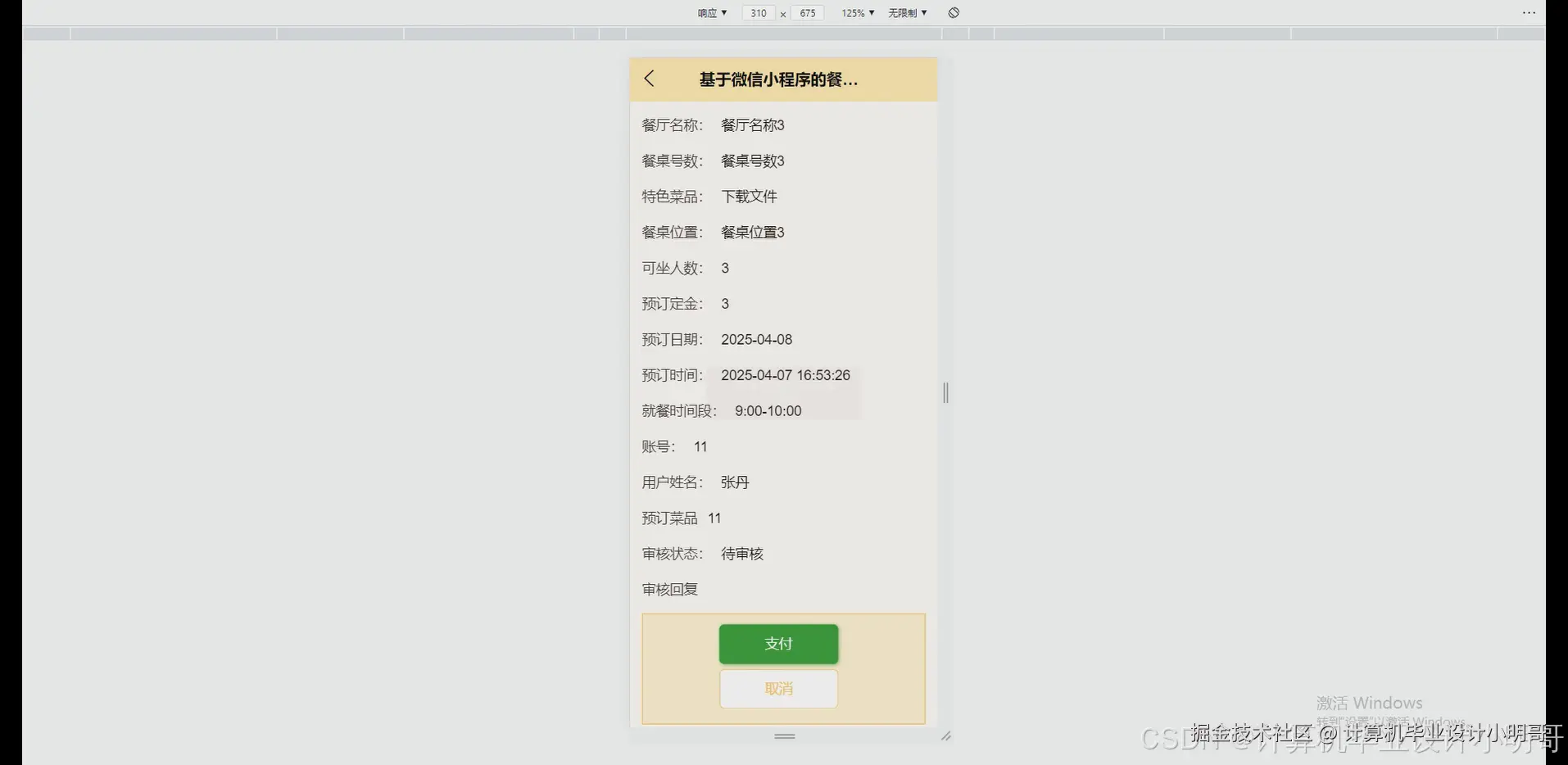Open the devtools more options menu
Viewport: 1568px width, 765px height.
1529,12
